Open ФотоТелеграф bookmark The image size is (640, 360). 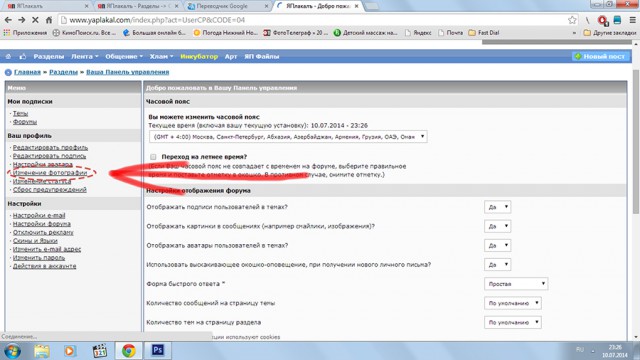point(295,33)
